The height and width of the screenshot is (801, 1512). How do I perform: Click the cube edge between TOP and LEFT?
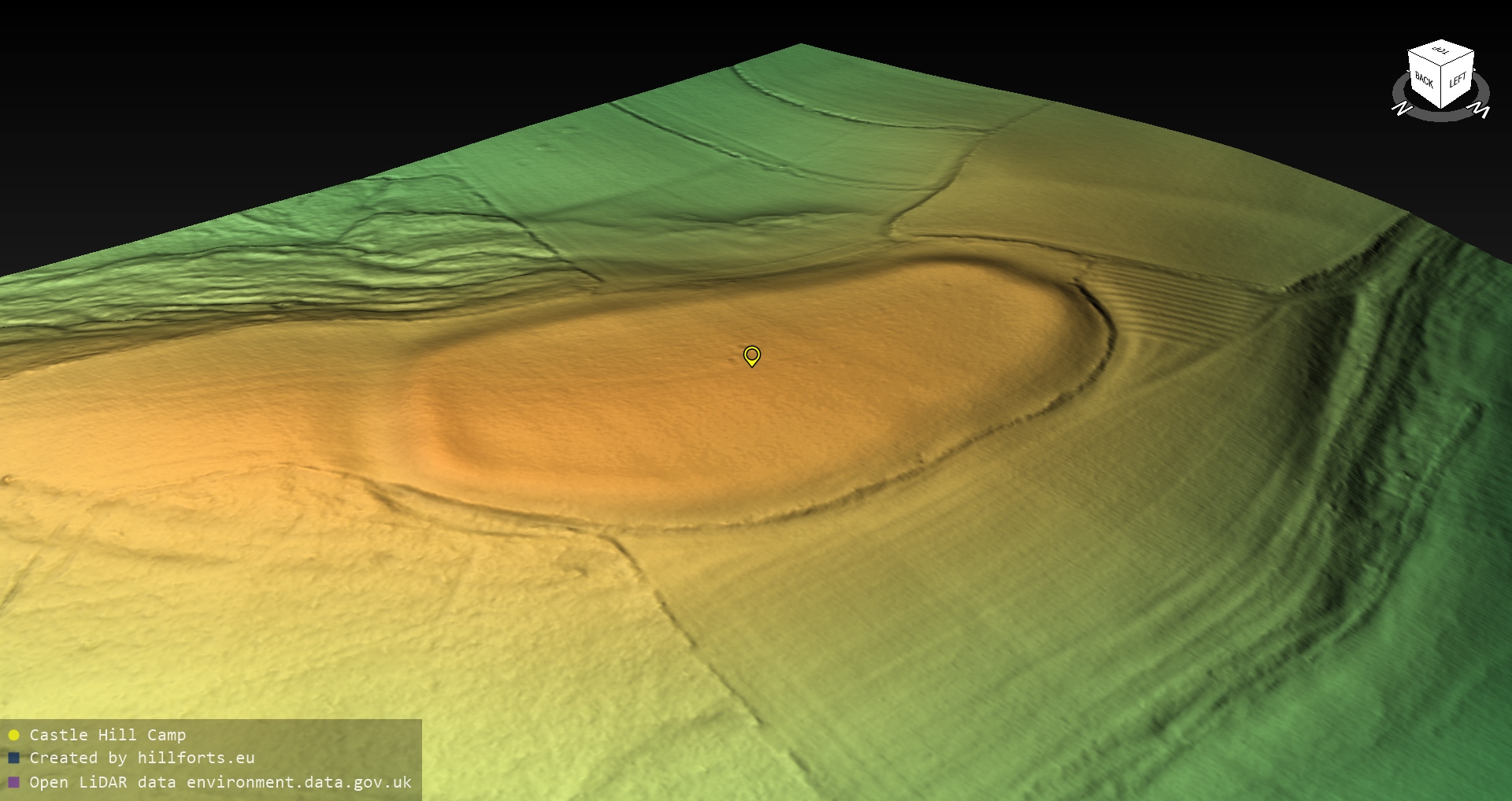(x=1458, y=58)
